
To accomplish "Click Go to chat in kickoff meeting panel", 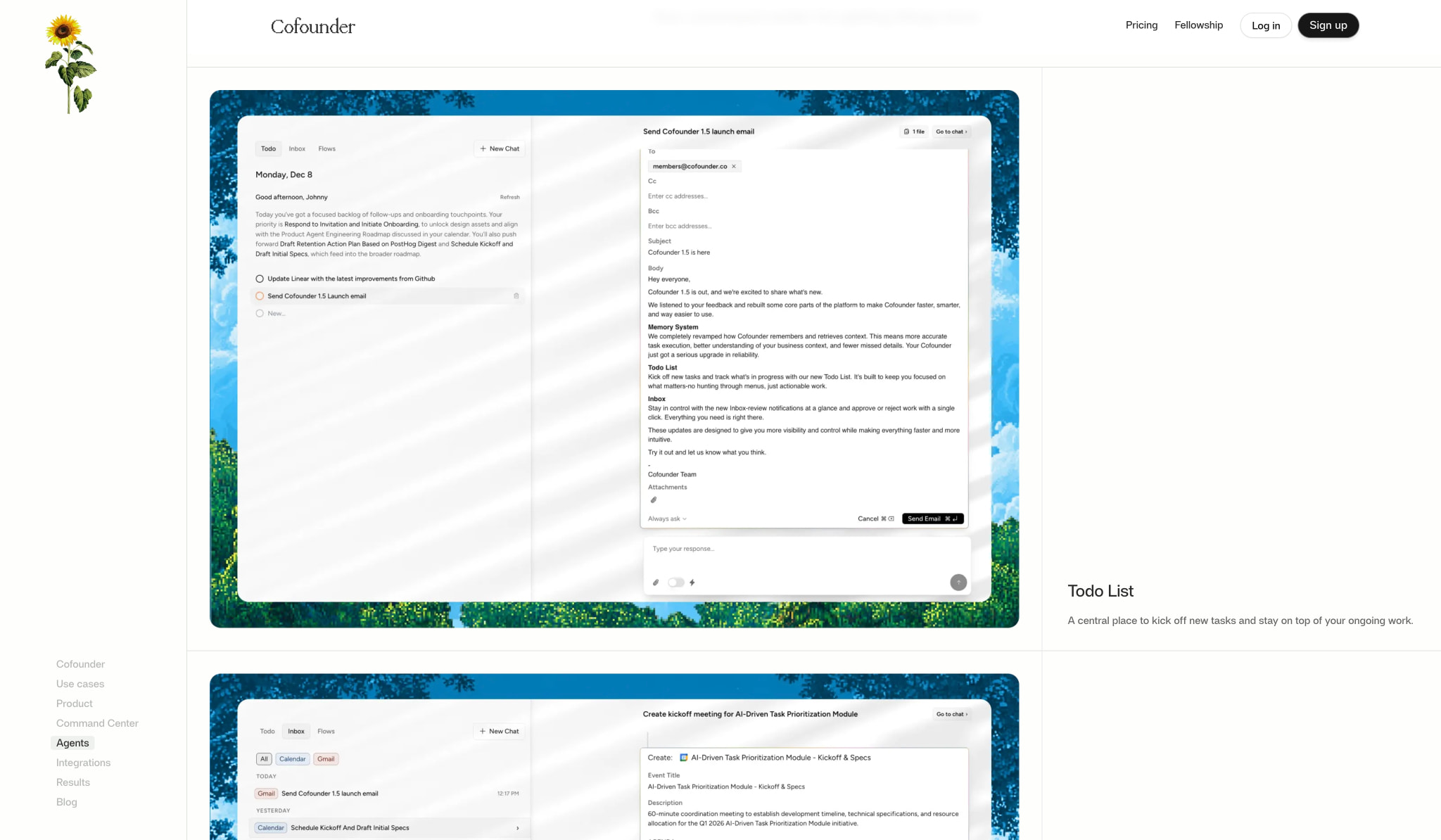I will coord(951,714).
